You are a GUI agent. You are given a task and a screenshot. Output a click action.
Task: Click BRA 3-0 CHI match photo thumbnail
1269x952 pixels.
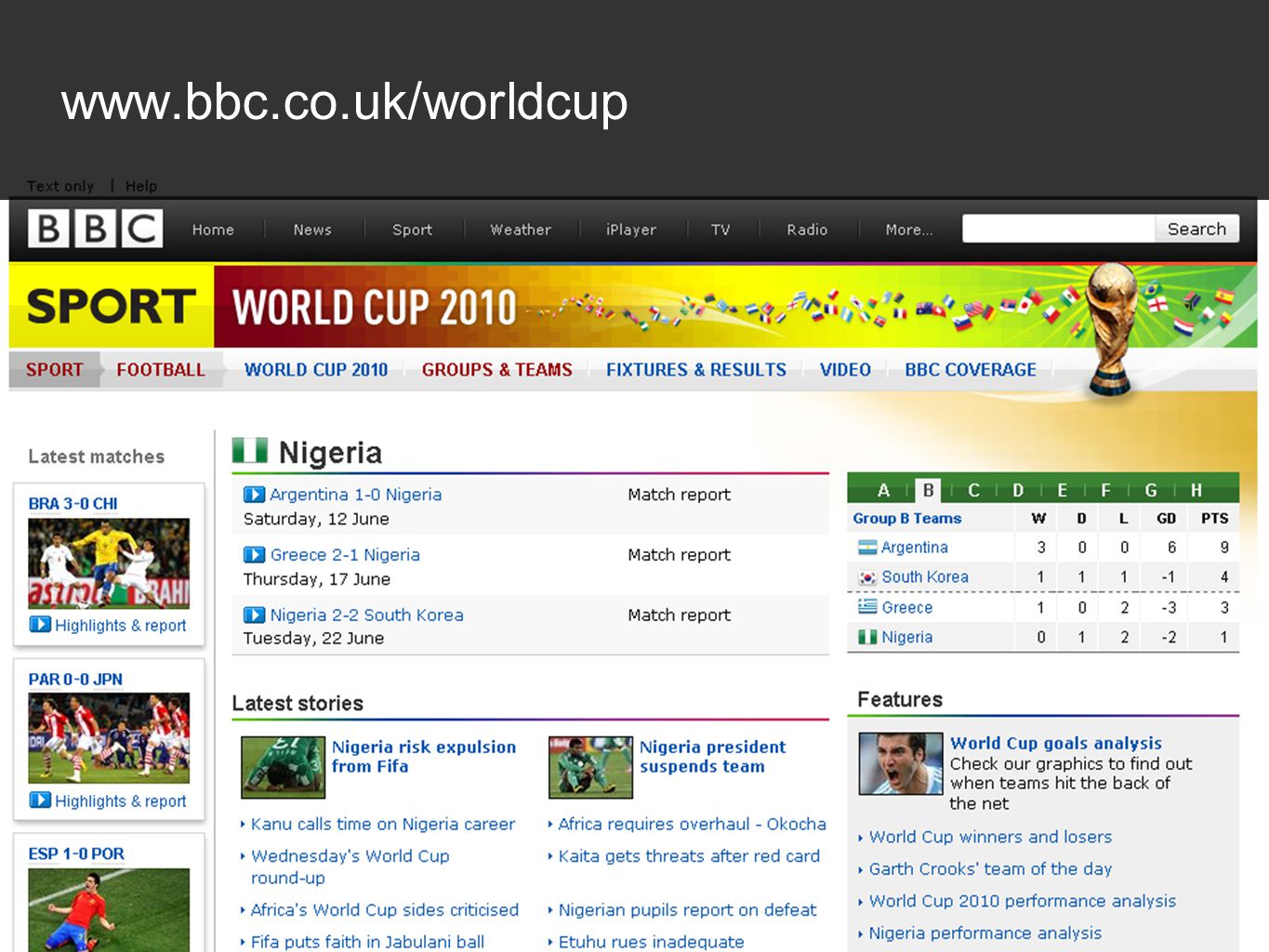coord(109,563)
